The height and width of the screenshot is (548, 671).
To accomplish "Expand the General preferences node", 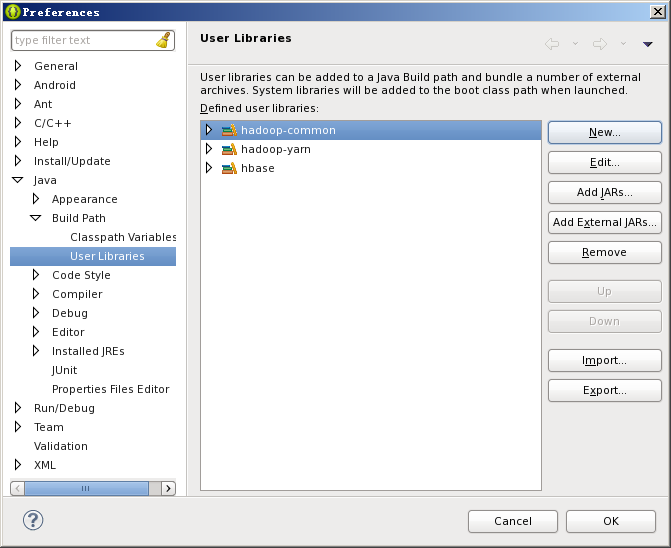I will [18, 65].
